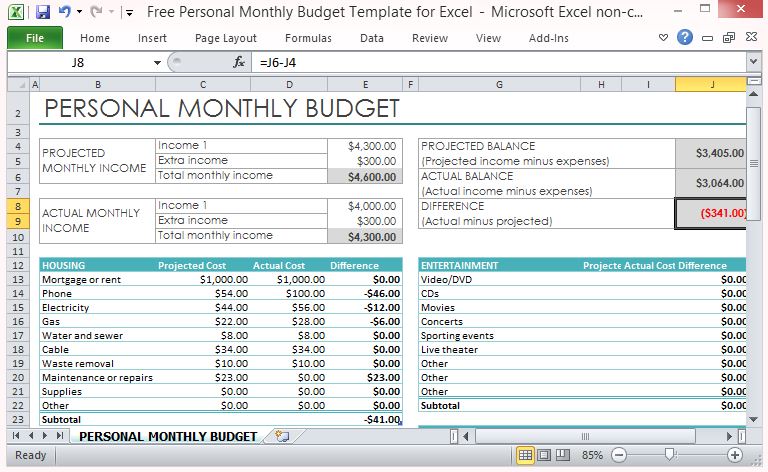Click the workbook minimize window icon
The width and height of the screenshot is (768, 472).
707,38
